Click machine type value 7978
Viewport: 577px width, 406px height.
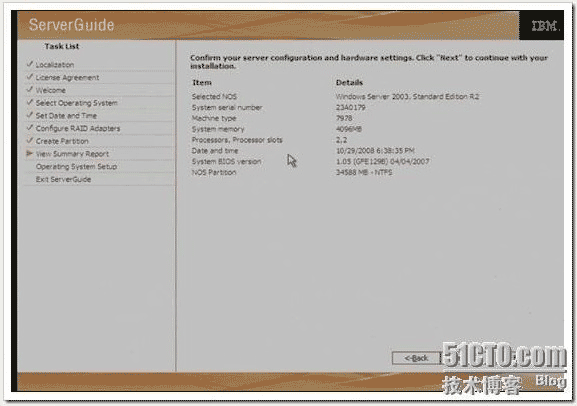tap(344, 118)
